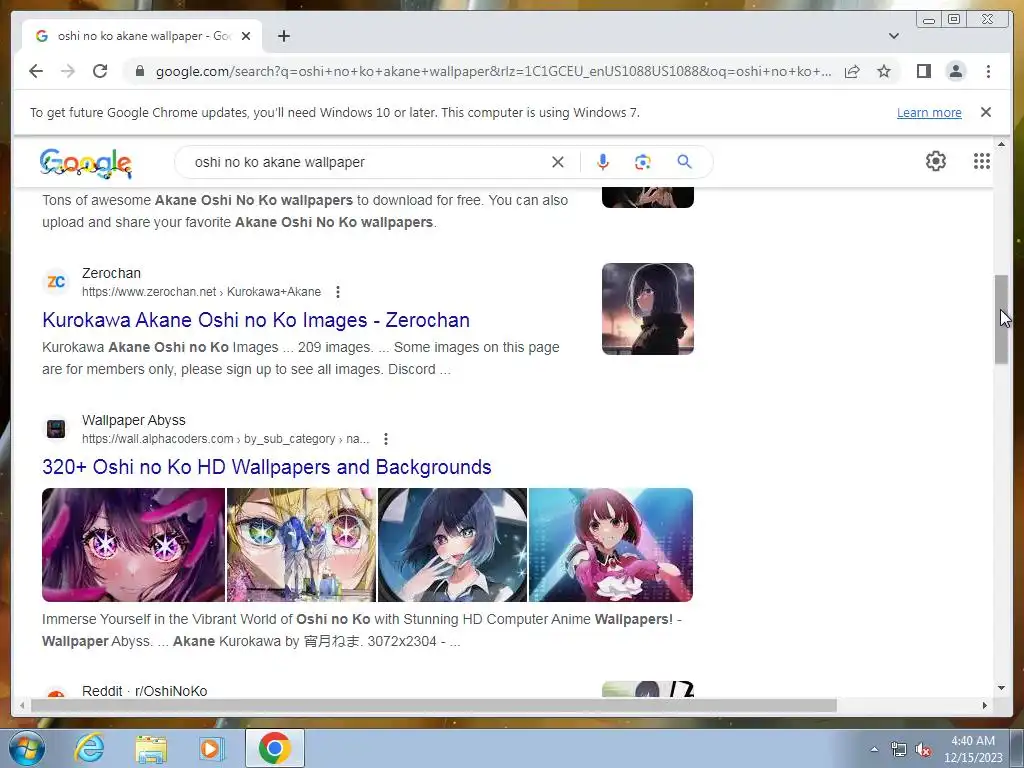The height and width of the screenshot is (768, 1024).
Task: Open the network tray icon
Action: (899, 750)
